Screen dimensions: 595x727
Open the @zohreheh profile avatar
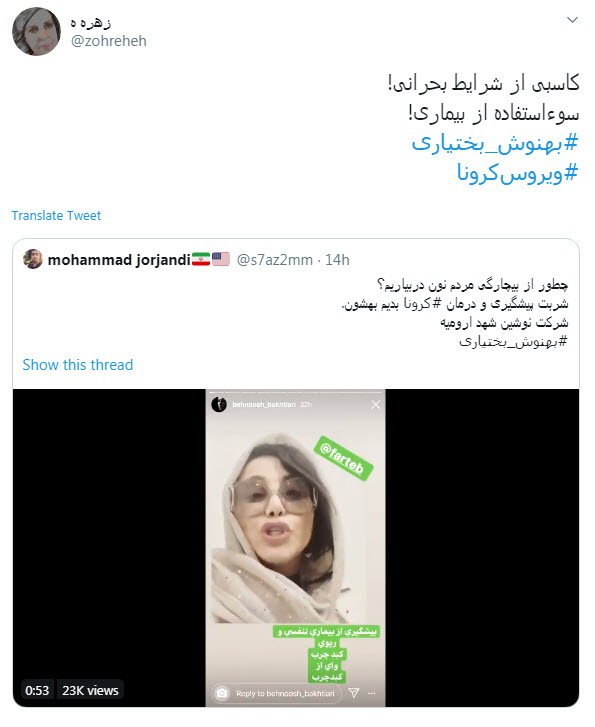click(36, 32)
